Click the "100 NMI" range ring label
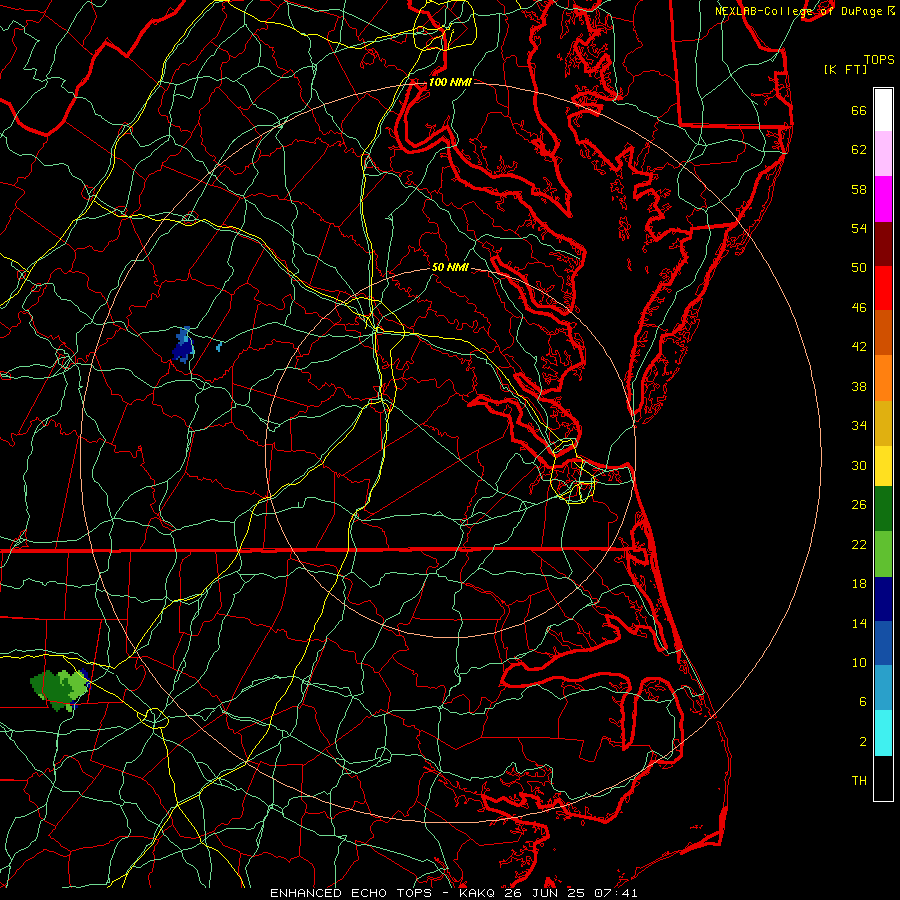This screenshot has height=900, width=900. point(450,82)
